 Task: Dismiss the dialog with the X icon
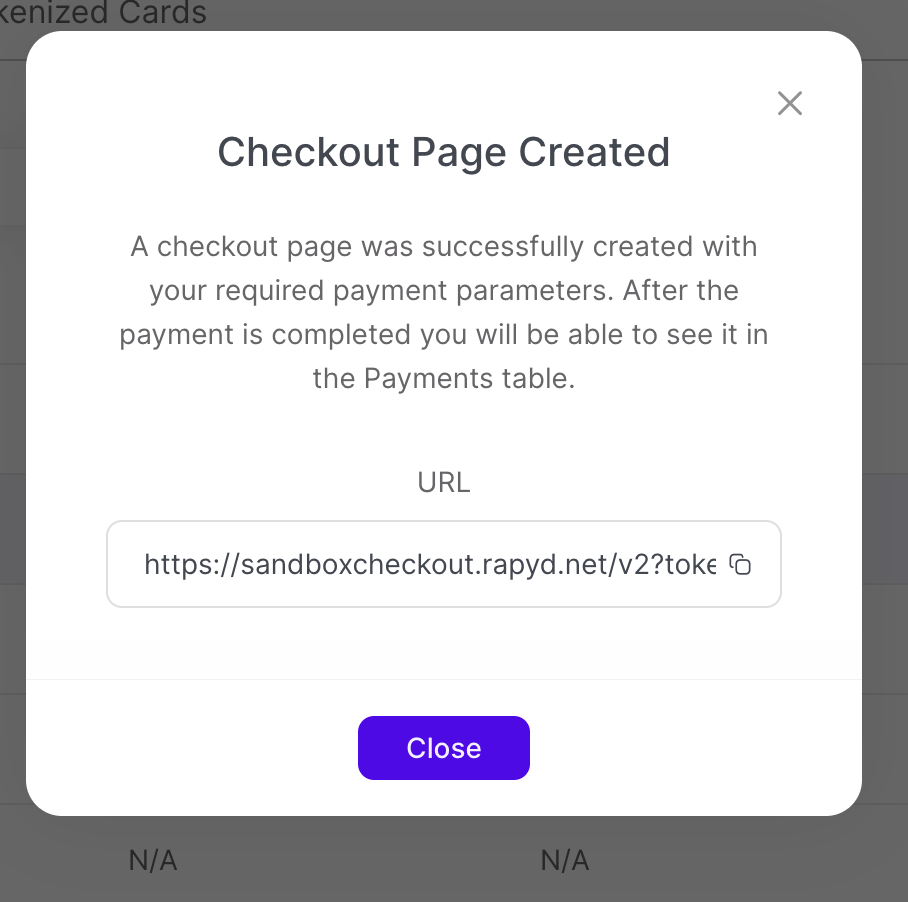[x=790, y=104]
